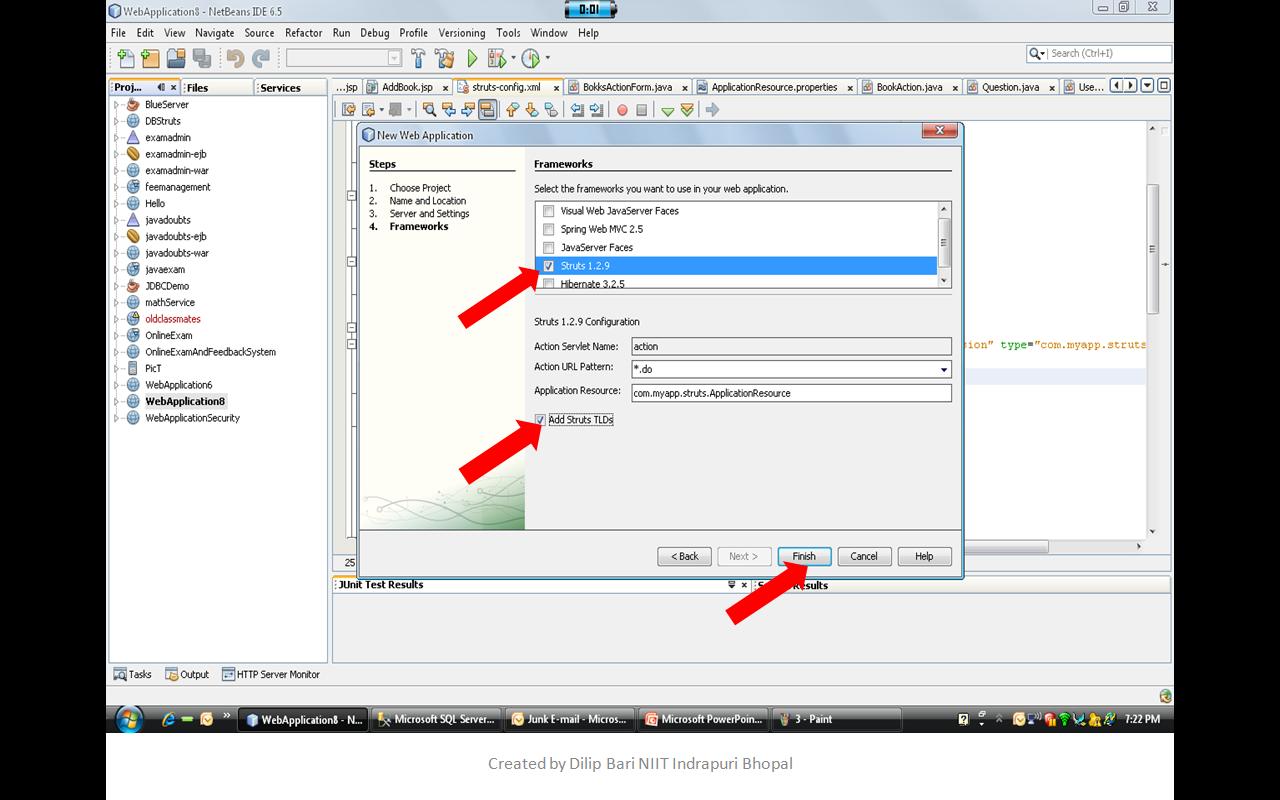Click the Redo toolbar icon
1280x800 pixels.
261,58
